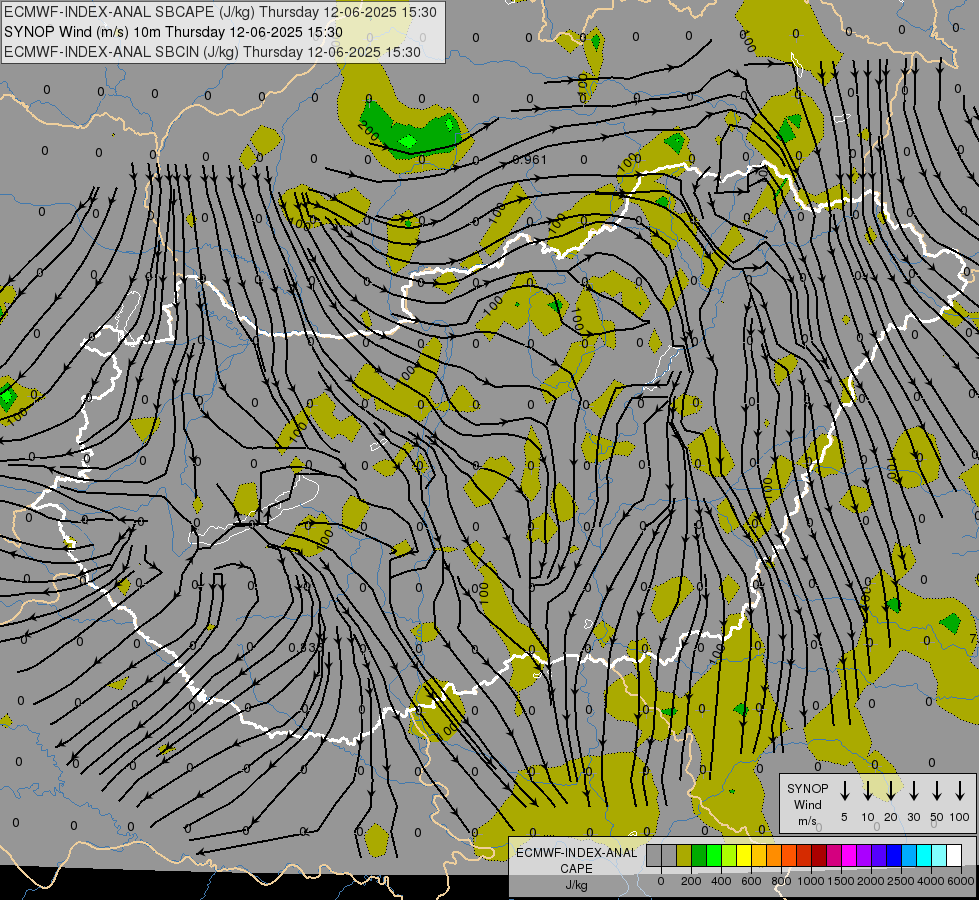Select the dark green CAPE legend swatch
This screenshot has width=979, height=900.
coord(699,855)
